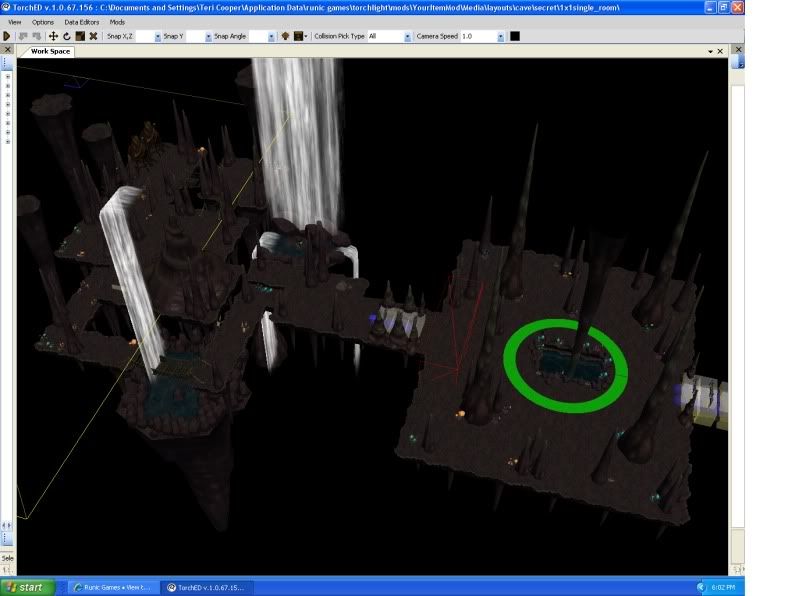Select the Scale tool icon
The width and height of the screenshot is (799, 596).
80,36
